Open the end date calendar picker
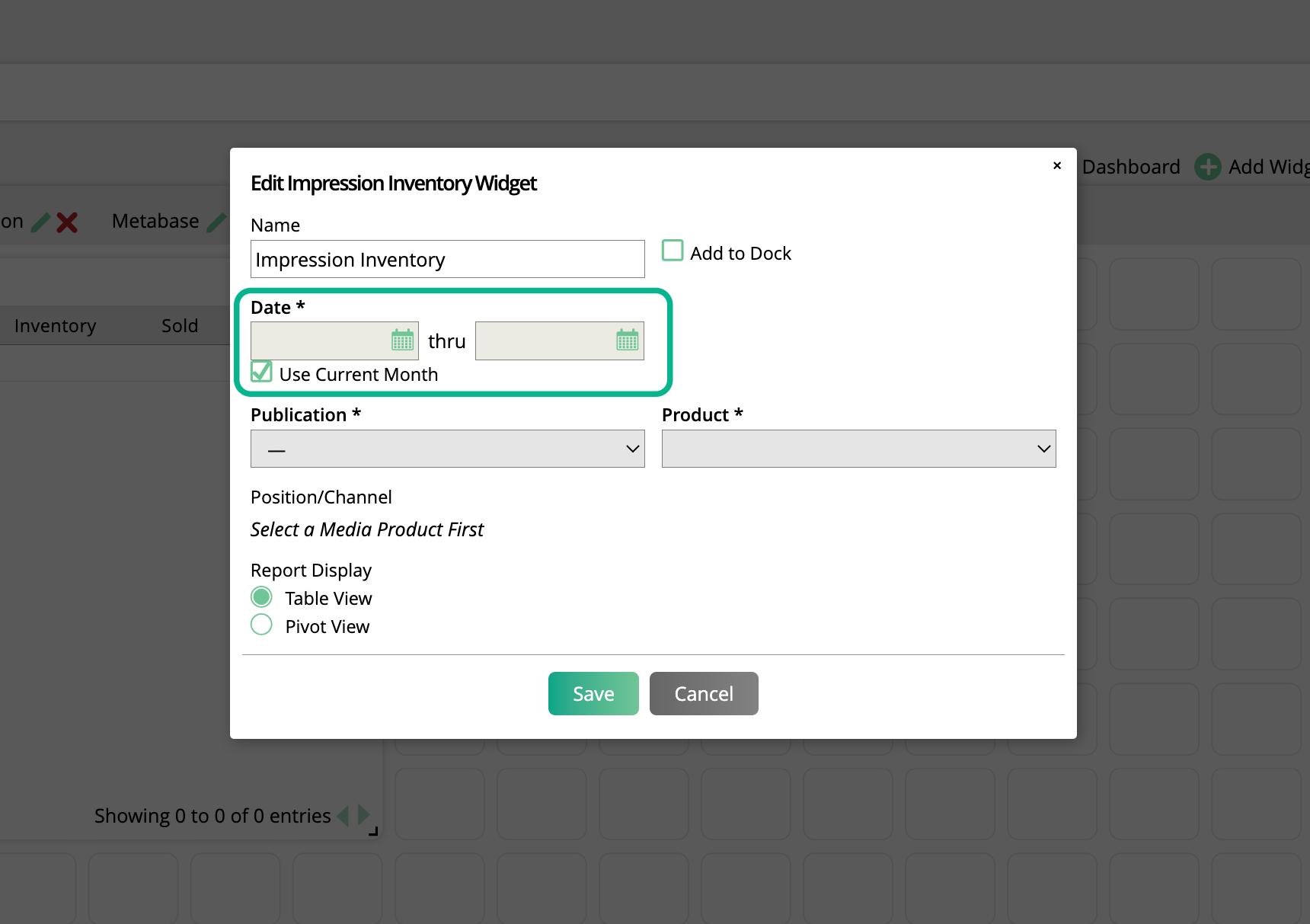The image size is (1310, 924). pos(627,340)
